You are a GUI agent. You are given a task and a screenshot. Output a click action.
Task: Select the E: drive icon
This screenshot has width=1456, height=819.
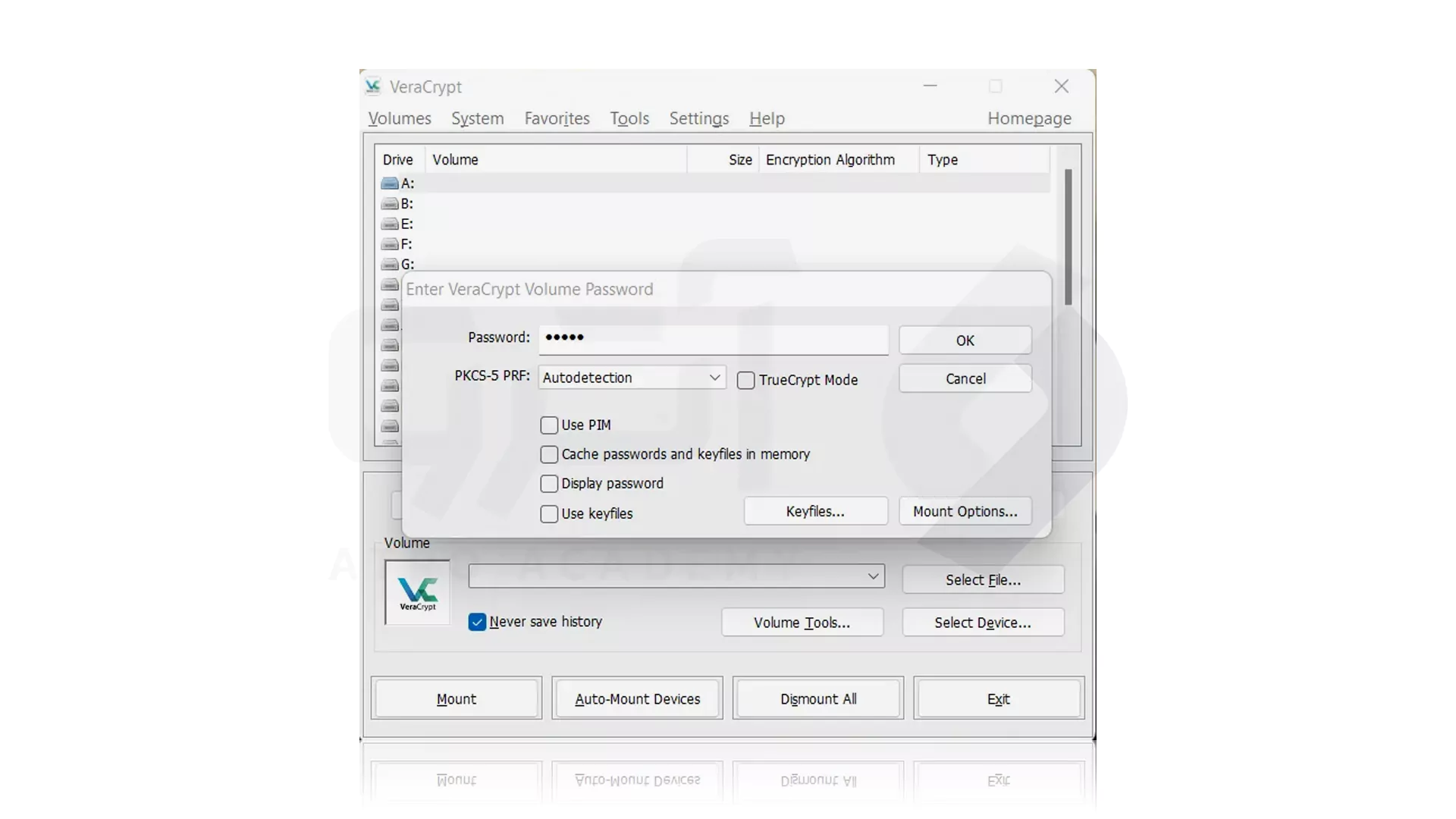390,224
